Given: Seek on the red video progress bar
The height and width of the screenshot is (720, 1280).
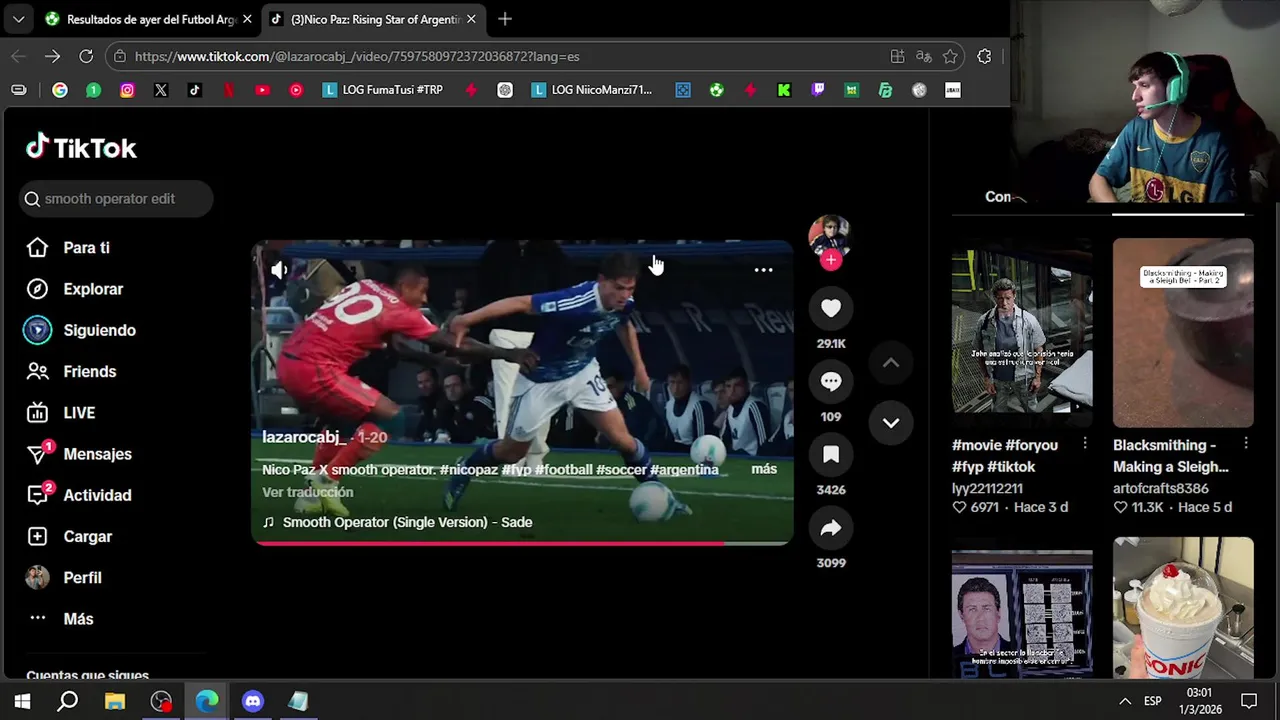Looking at the screenshot, I should (x=522, y=543).
